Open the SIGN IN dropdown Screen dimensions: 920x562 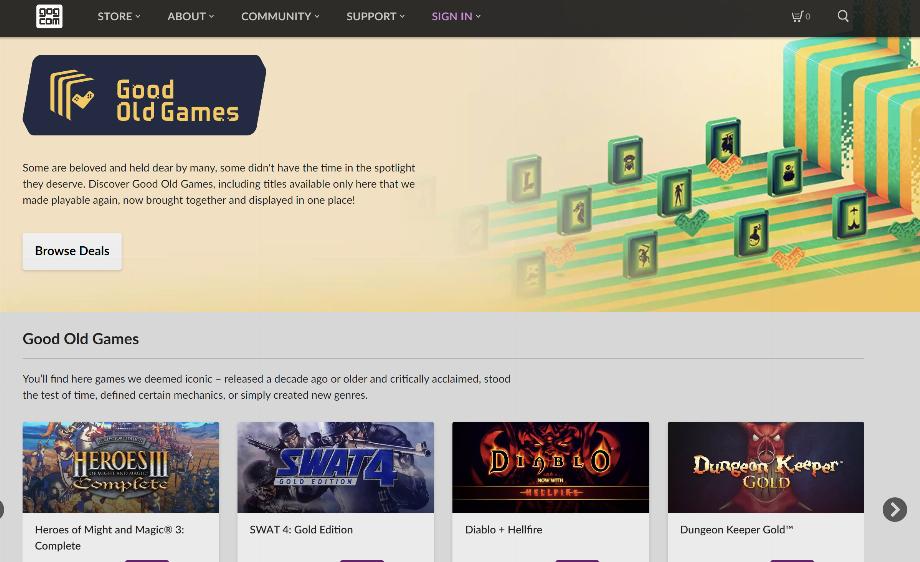coord(456,16)
